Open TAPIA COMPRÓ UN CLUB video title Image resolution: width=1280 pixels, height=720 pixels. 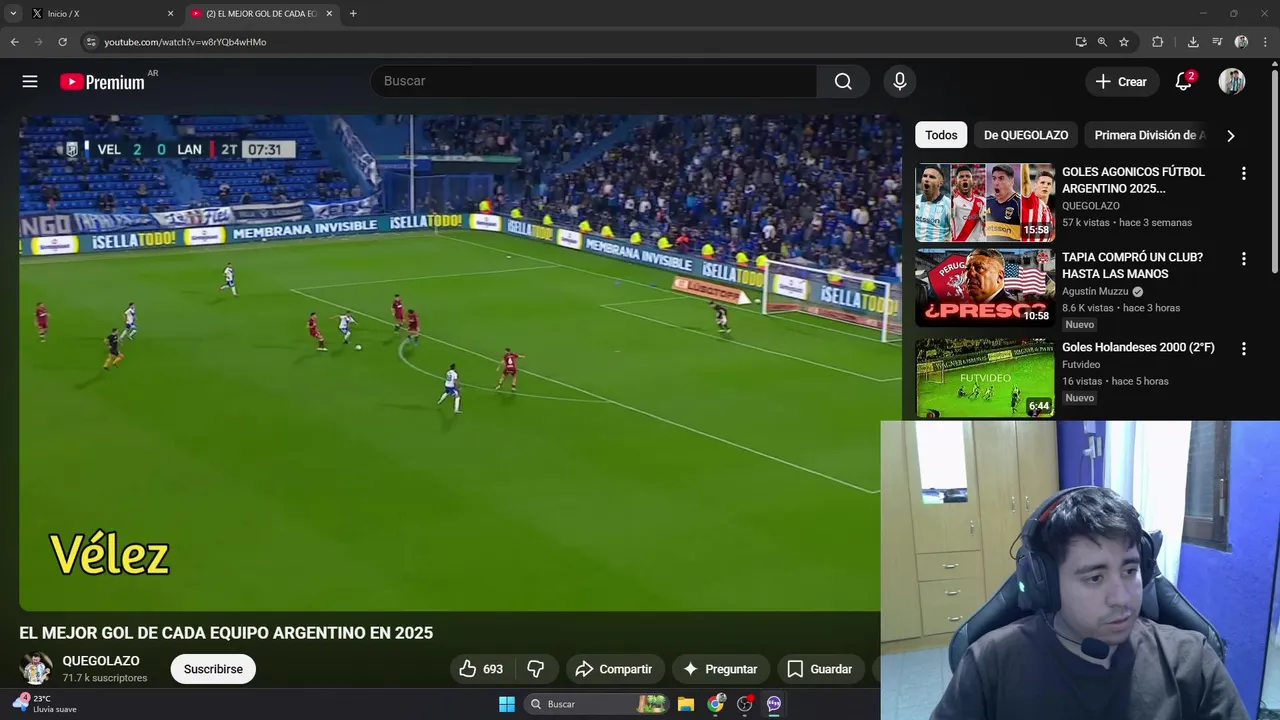pyautogui.click(x=1132, y=265)
